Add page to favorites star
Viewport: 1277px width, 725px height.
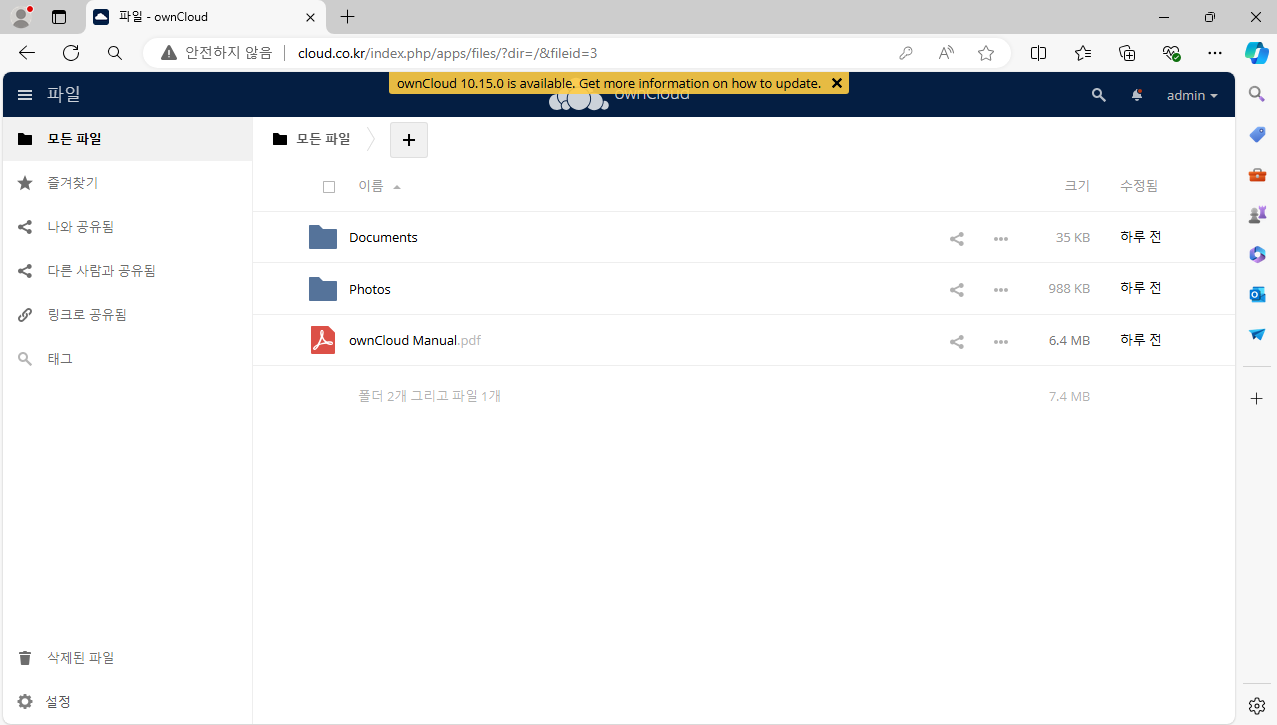986,53
